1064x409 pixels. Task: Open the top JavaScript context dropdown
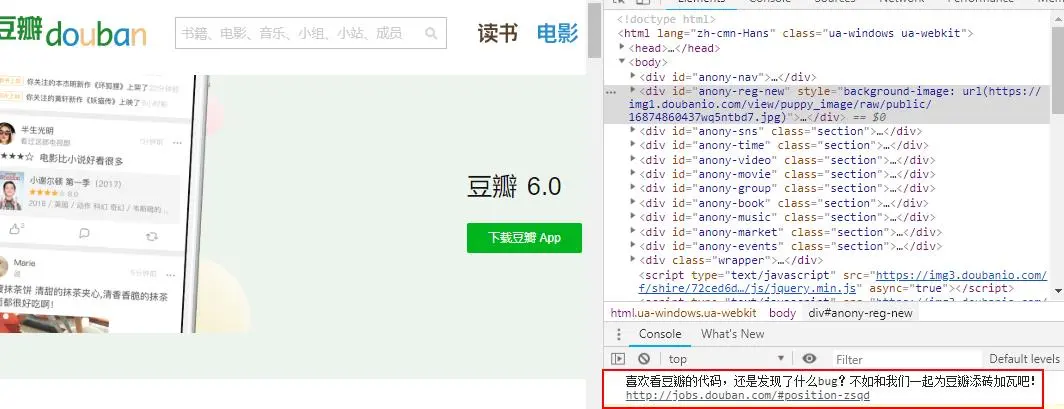[x=727, y=359]
